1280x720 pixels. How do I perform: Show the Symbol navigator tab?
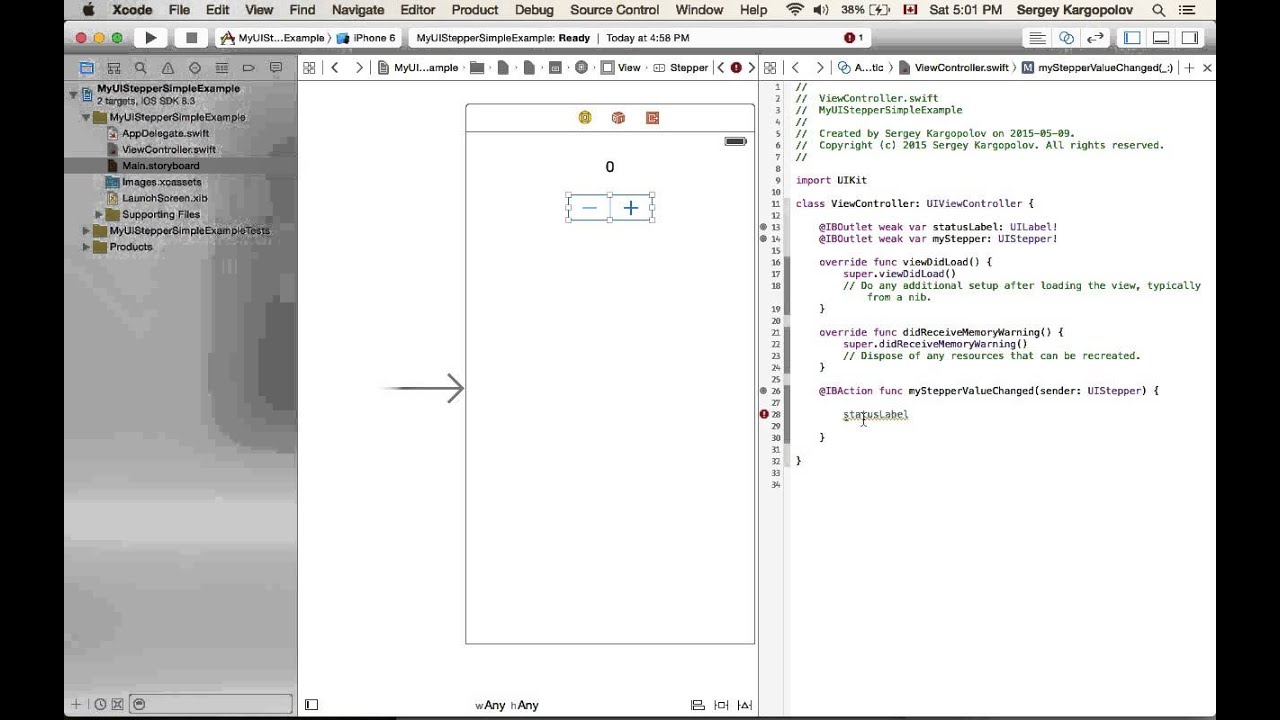click(114, 68)
